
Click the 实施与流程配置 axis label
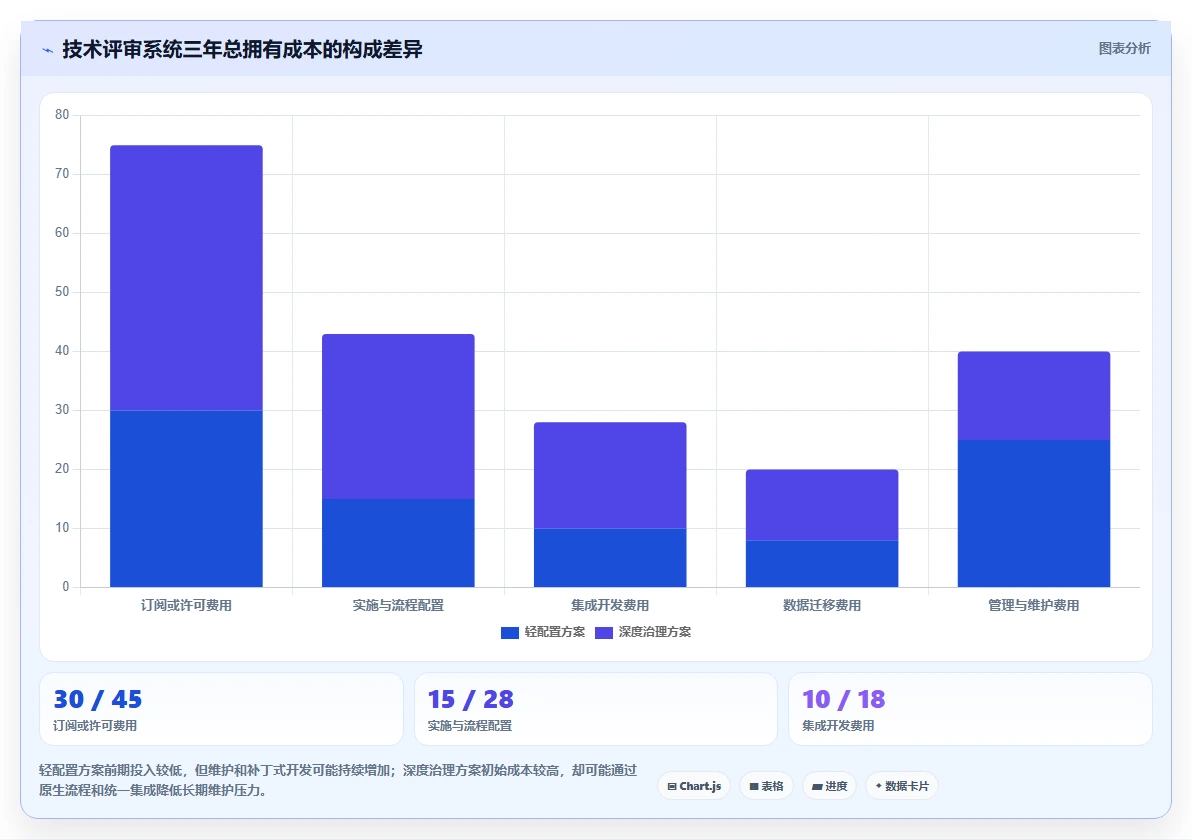point(398,606)
